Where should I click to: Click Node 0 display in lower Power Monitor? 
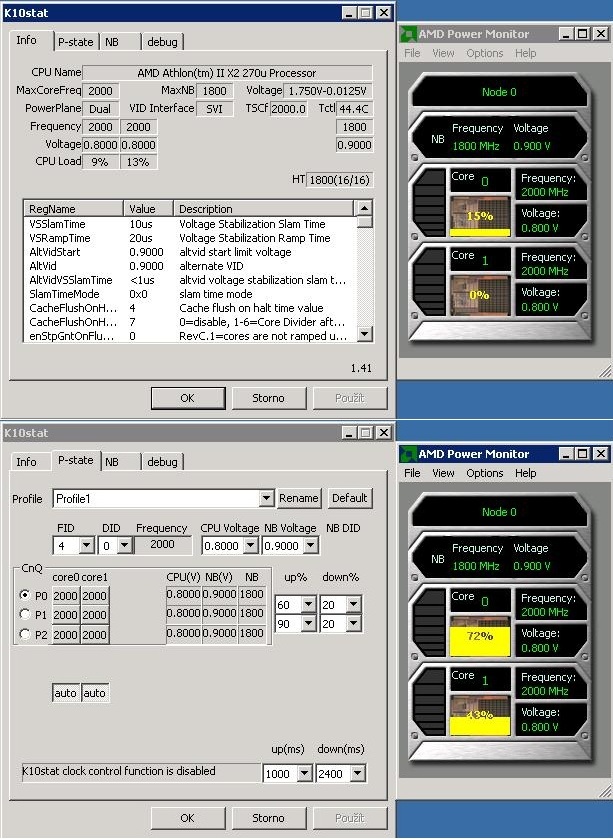click(499, 512)
